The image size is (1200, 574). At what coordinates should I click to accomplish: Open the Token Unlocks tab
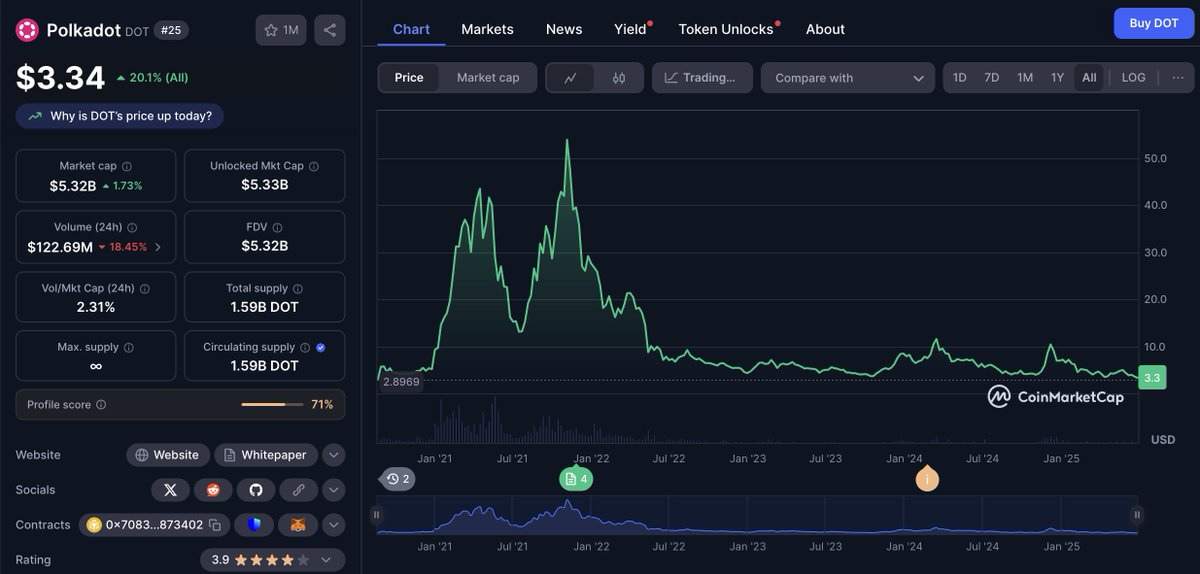(727, 29)
